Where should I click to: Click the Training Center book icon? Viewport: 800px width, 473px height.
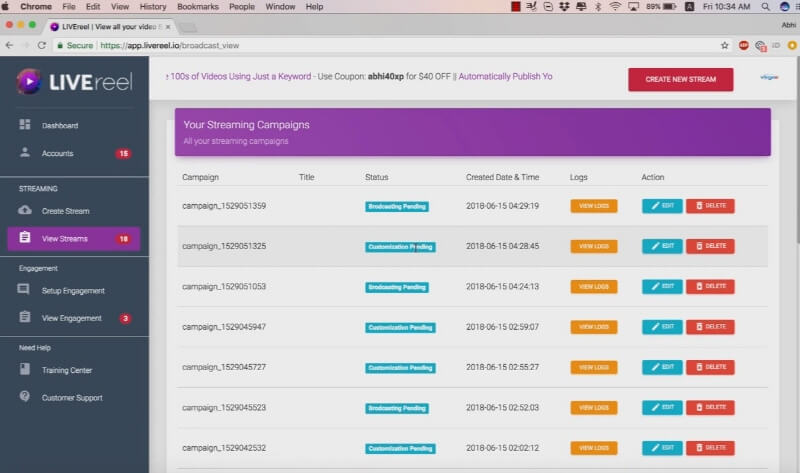click(24, 369)
